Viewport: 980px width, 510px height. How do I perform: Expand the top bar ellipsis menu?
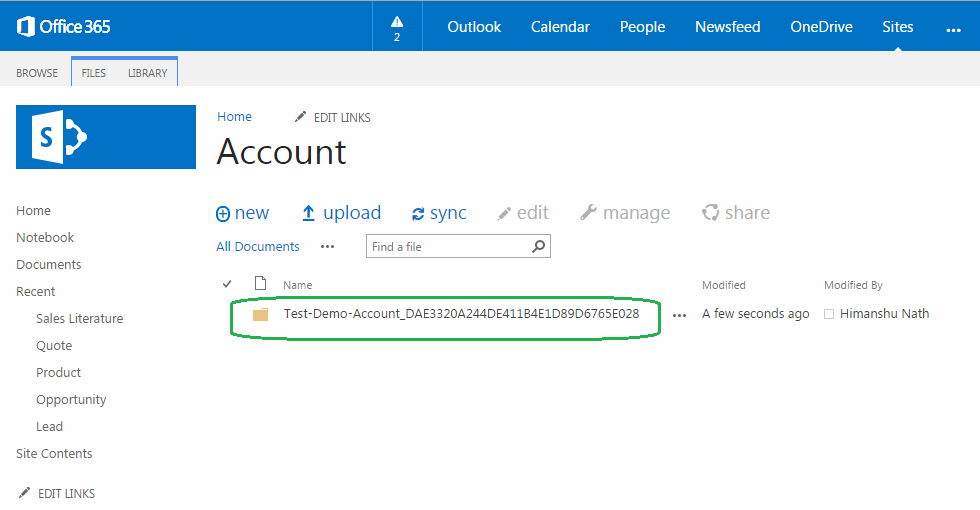[x=953, y=29]
